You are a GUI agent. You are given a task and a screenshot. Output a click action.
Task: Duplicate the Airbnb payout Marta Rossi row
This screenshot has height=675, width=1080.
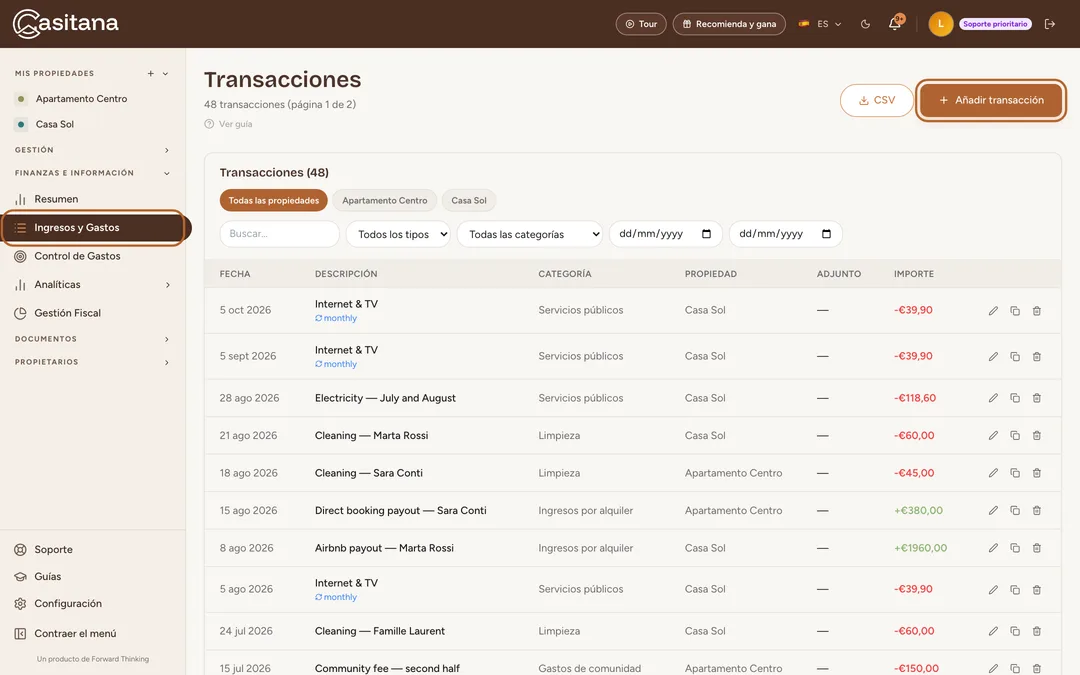click(x=1015, y=548)
